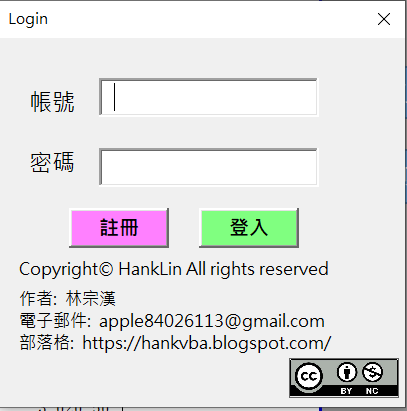Click the Login title bar text

click(28, 19)
